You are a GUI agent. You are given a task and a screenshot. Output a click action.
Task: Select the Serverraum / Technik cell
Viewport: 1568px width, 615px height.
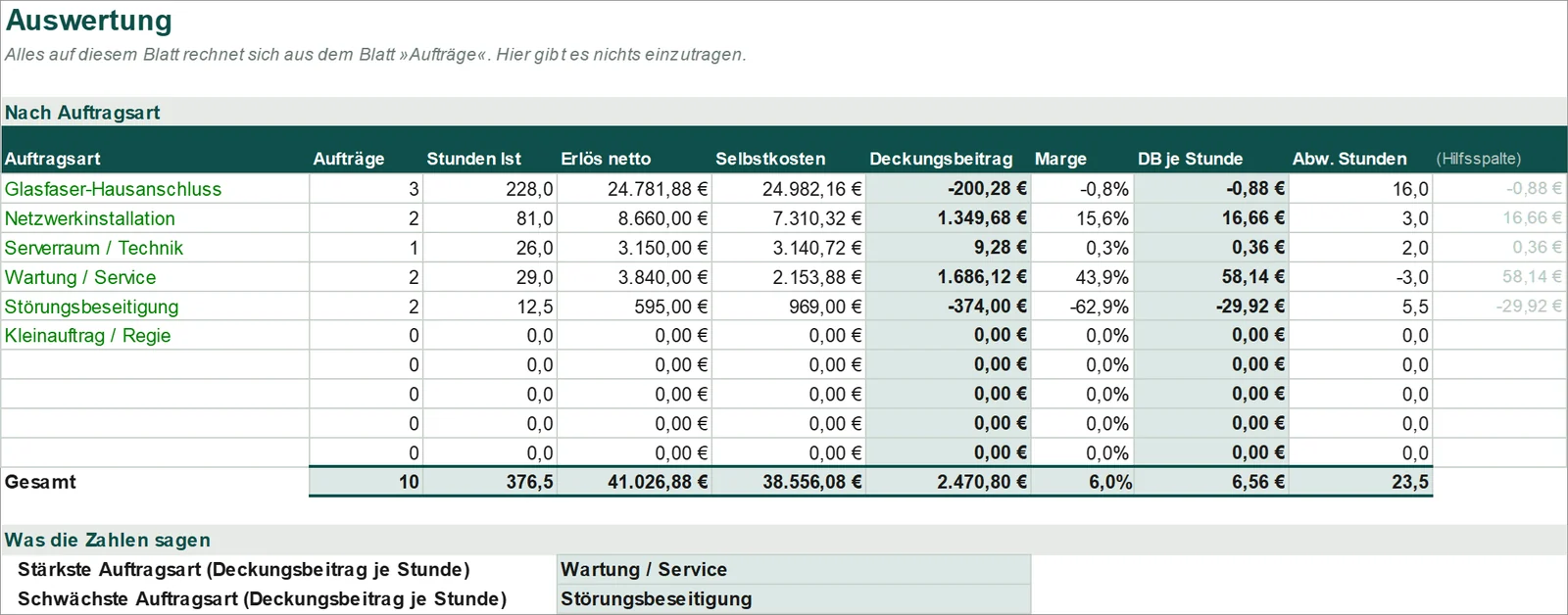point(155,248)
